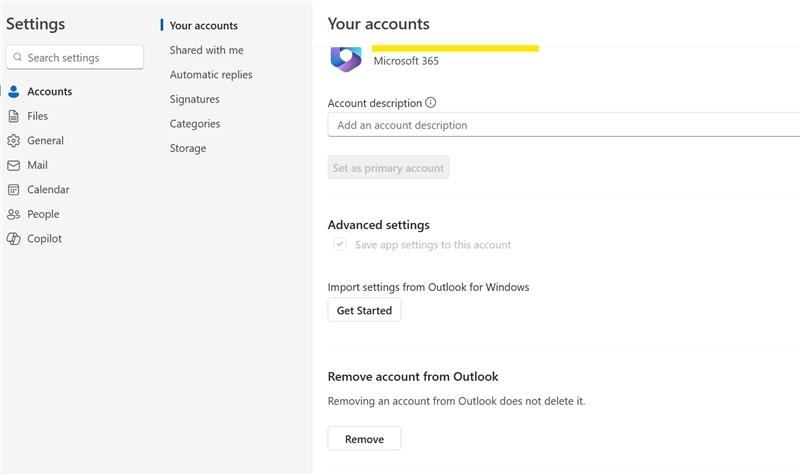Click the Account description info icon

(x=431, y=103)
